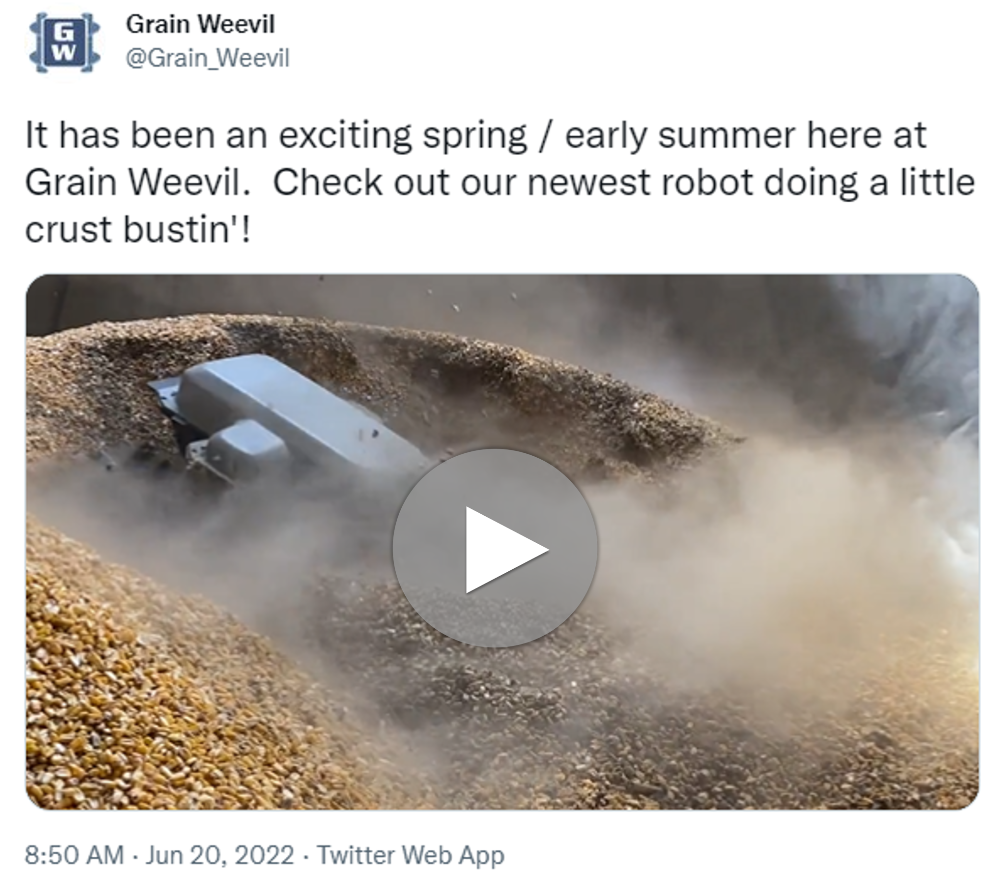The image size is (1000, 880).
Task: Click the small raised box on robot
Action: (x=246, y=448)
